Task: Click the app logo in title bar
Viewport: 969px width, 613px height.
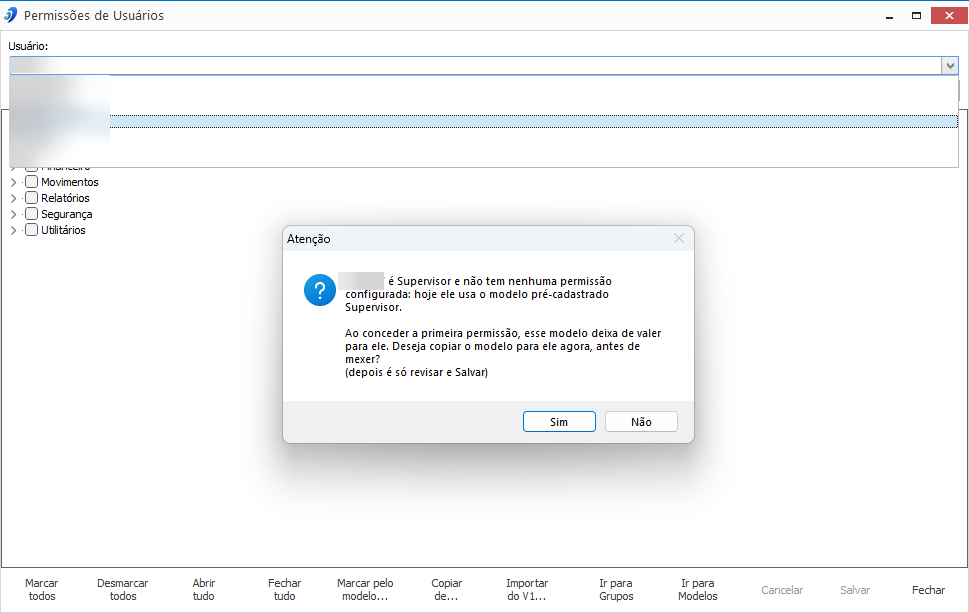Action: click(11, 15)
